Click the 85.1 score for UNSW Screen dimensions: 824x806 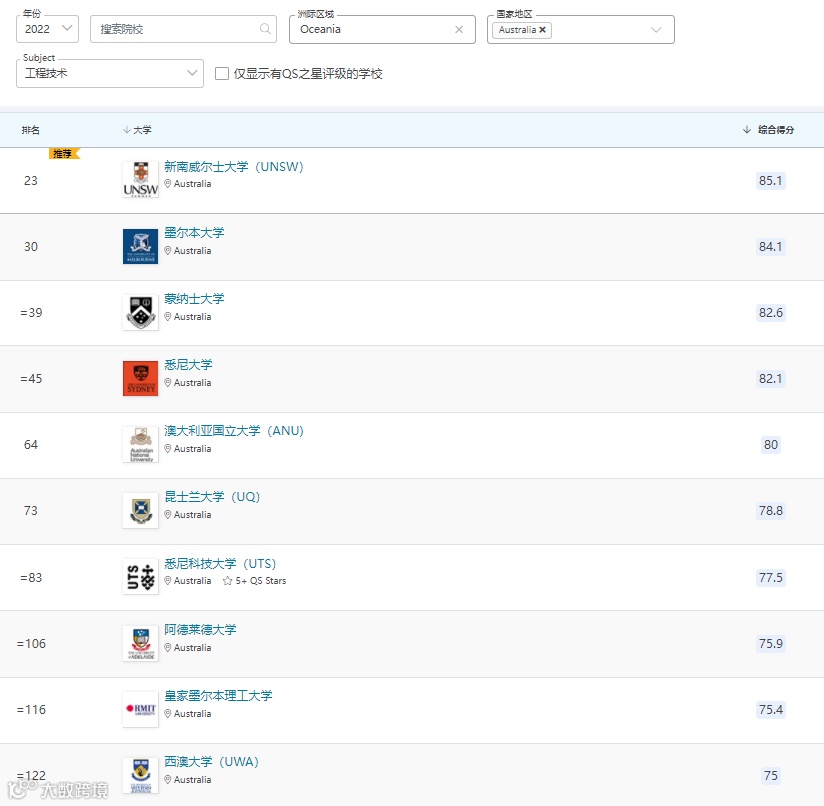(770, 181)
